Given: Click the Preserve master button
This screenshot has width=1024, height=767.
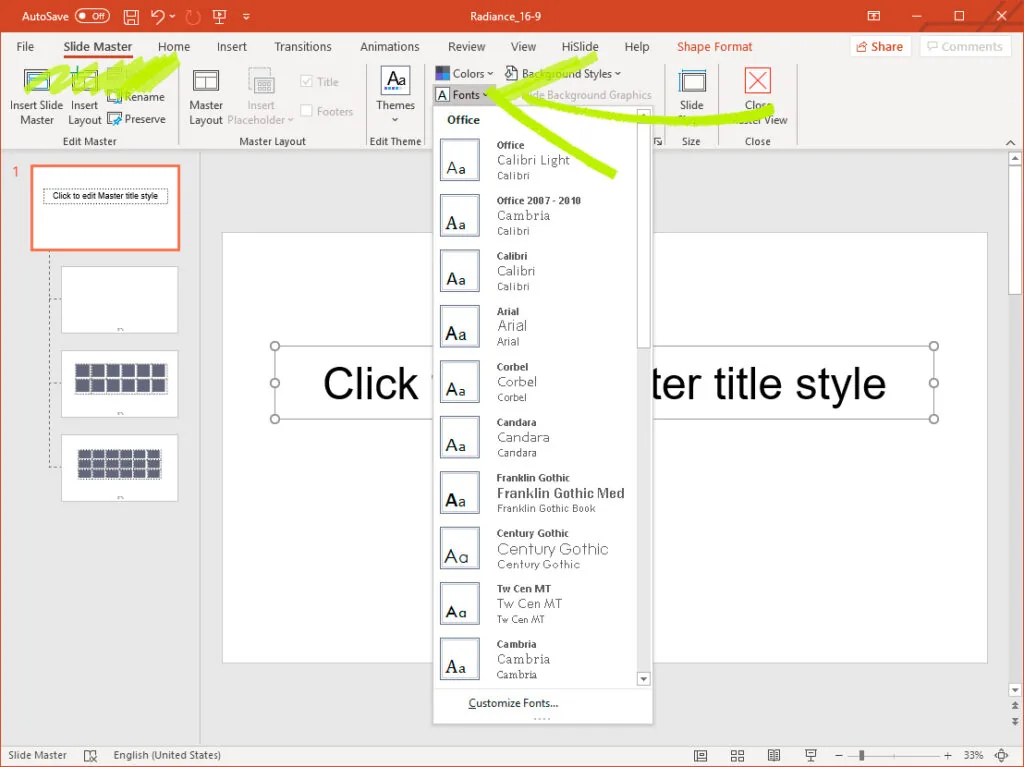Looking at the screenshot, I should [136, 119].
